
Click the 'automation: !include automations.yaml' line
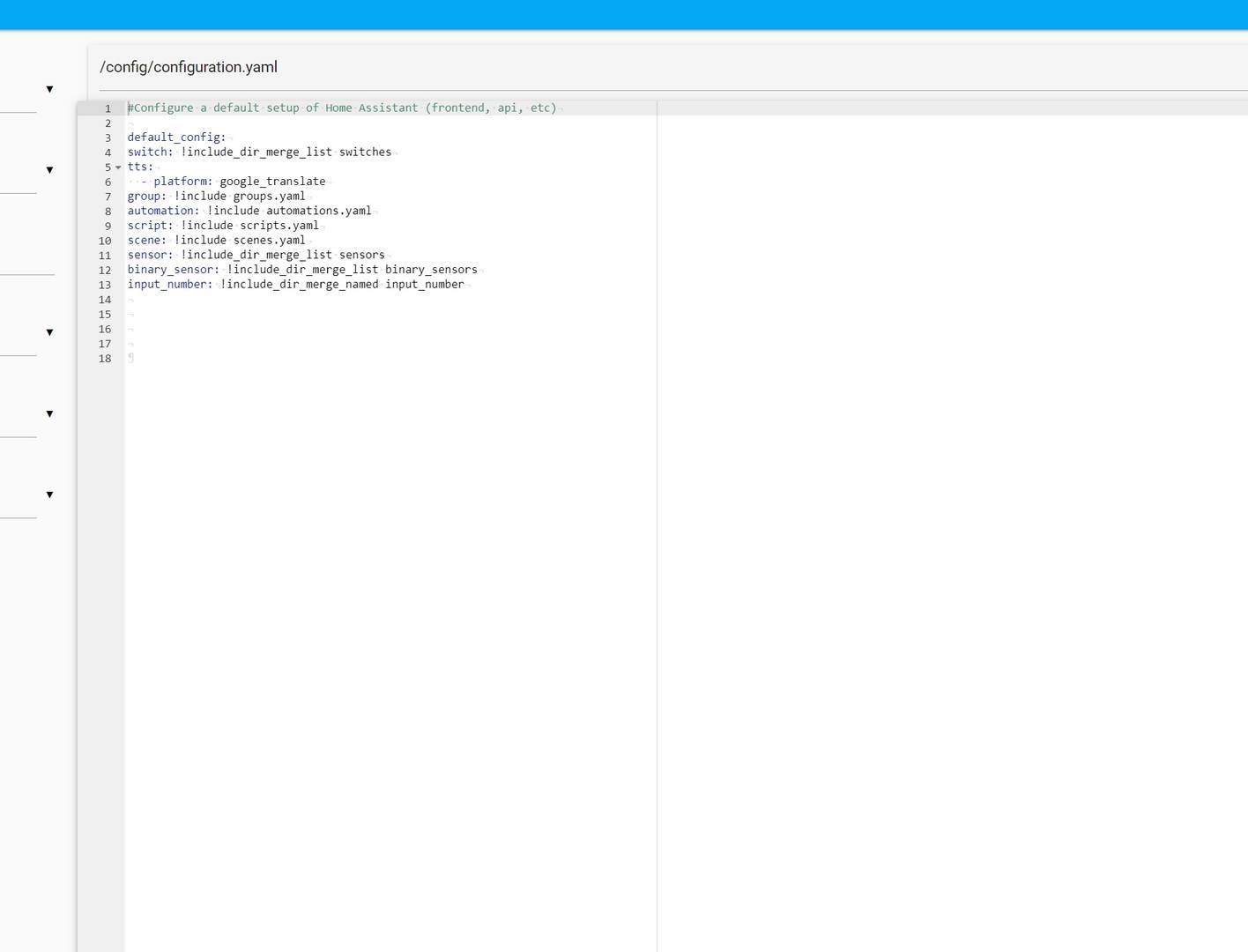point(249,211)
